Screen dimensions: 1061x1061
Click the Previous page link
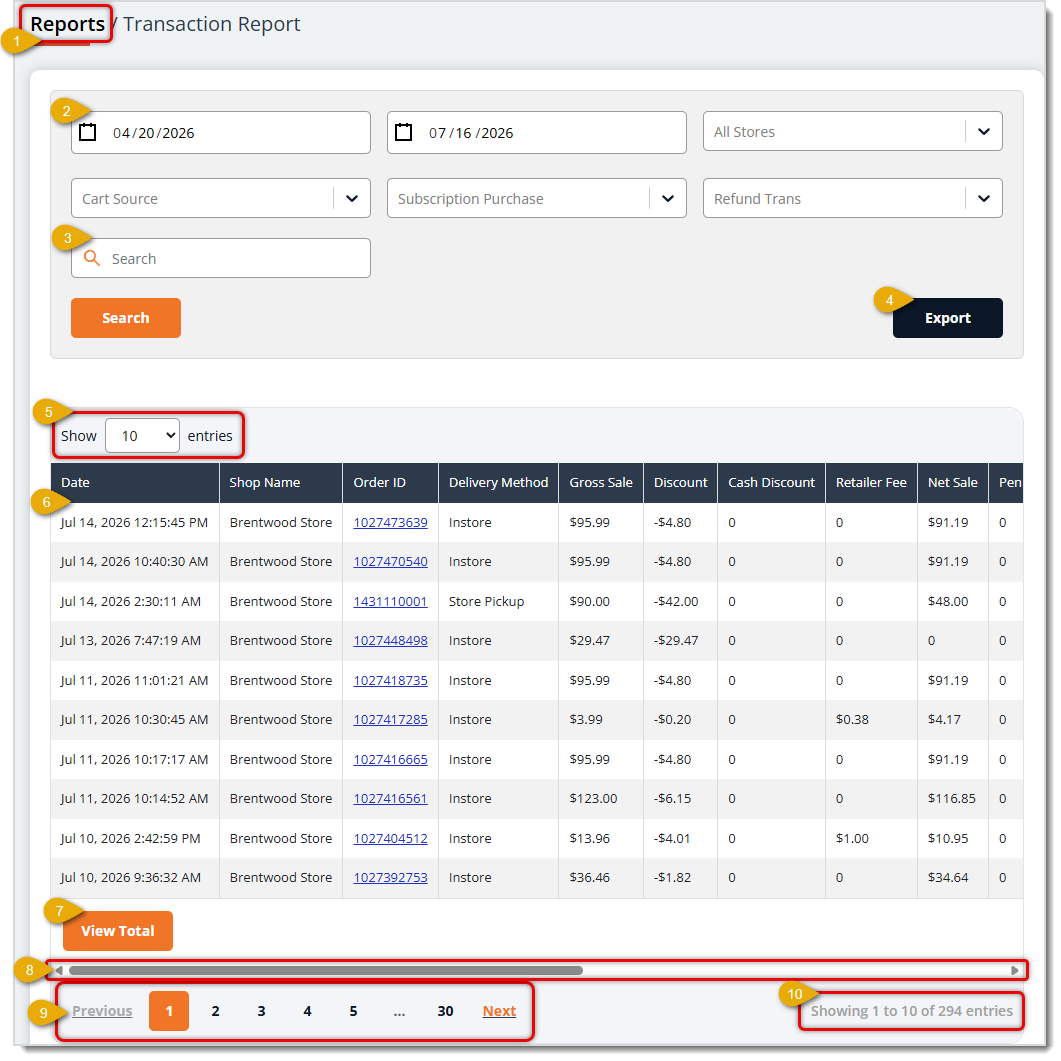[102, 1011]
